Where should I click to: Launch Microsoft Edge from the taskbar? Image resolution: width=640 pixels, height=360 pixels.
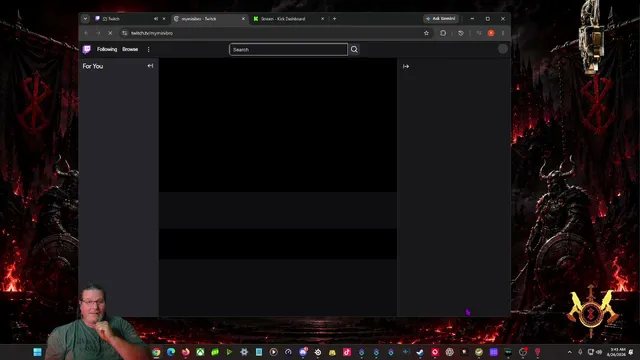point(171,352)
